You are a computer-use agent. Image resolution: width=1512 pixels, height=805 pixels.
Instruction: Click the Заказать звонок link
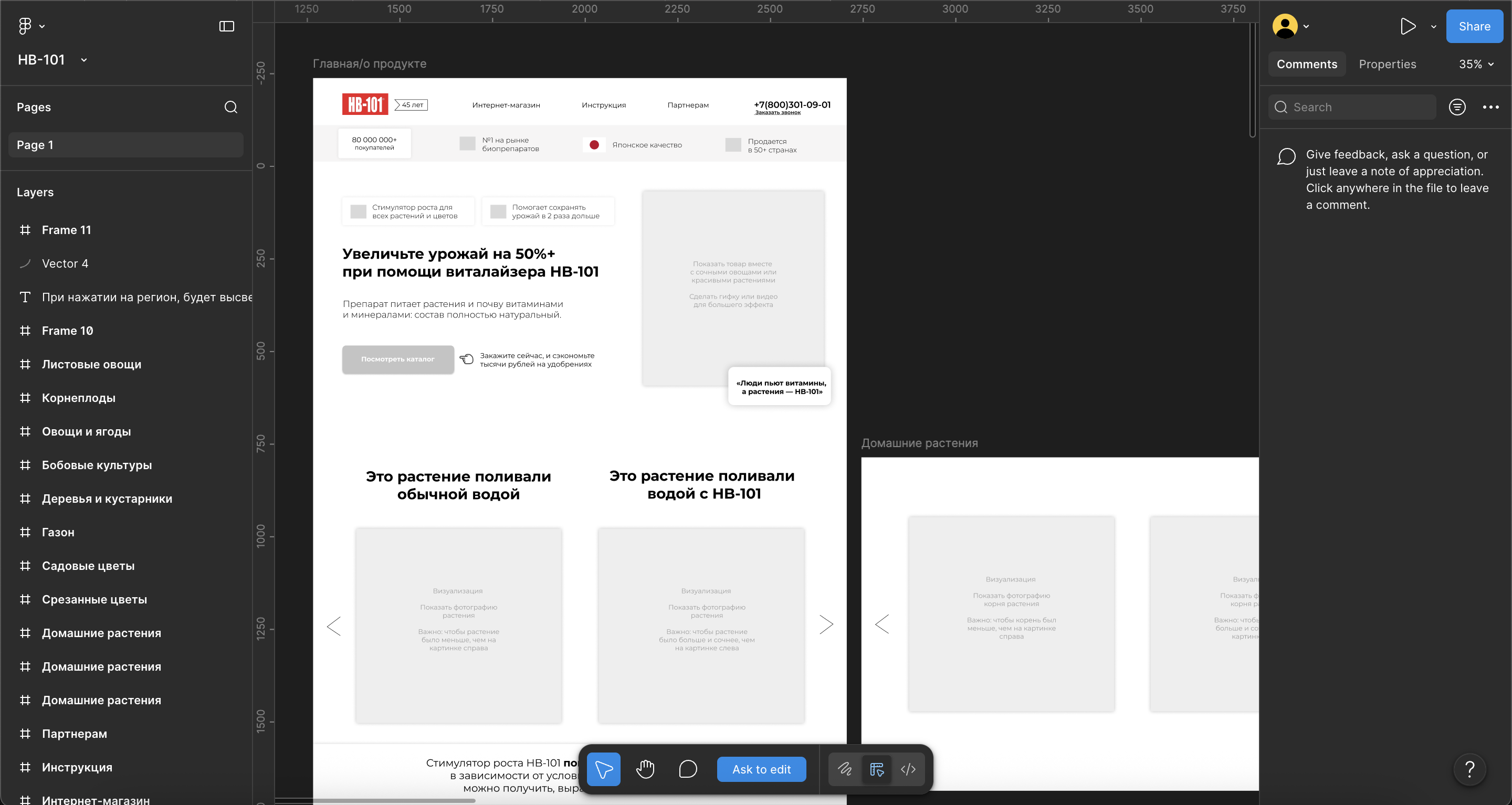click(x=778, y=113)
